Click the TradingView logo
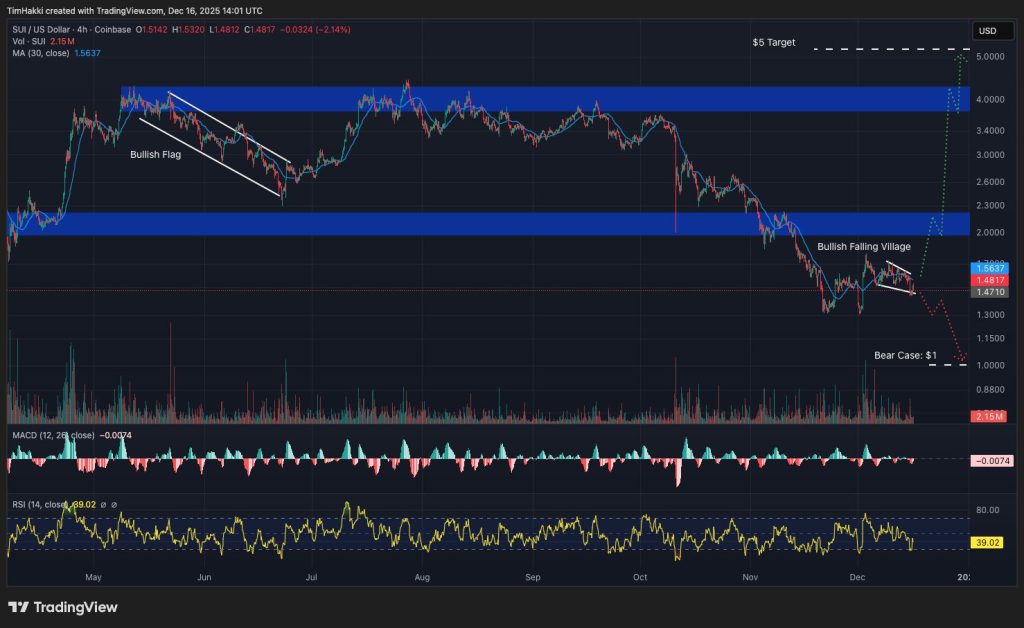 tap(62, 607)
